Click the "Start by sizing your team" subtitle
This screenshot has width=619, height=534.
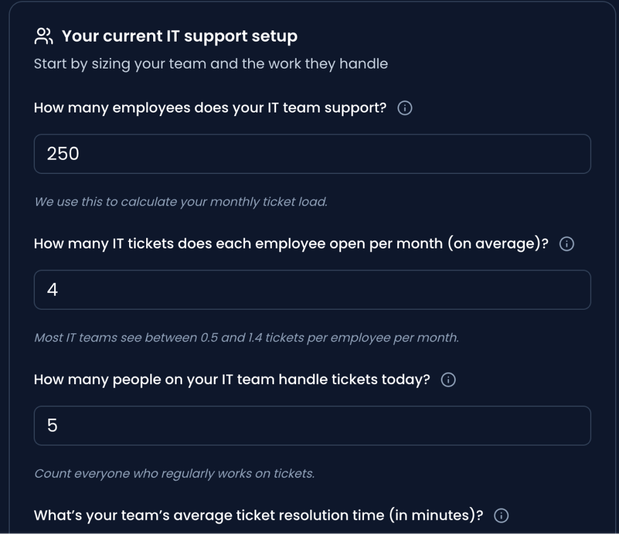[210, 64]
